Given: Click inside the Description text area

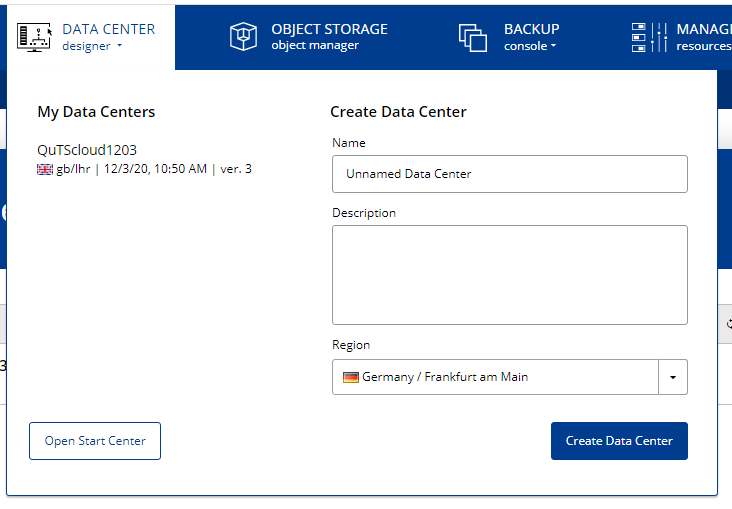Looking at the screenshot, I should click(509, 274).
